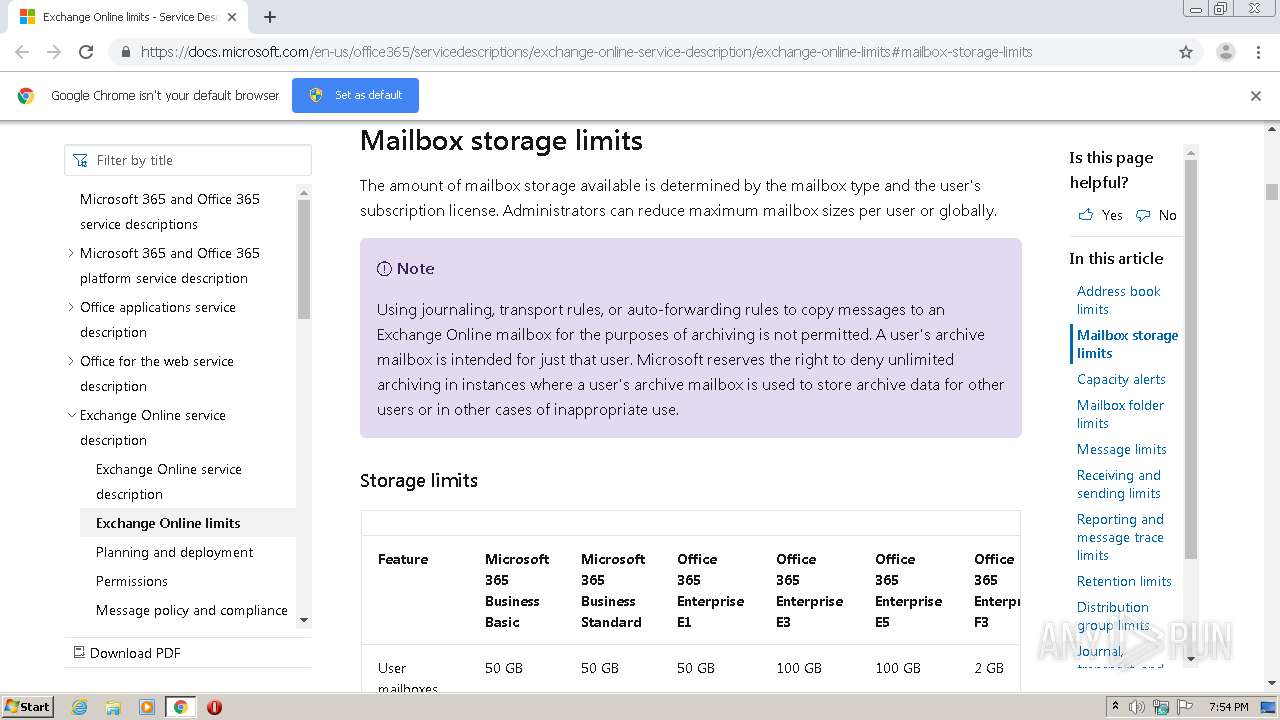Jump to Reporting and message trace limits
1280x720 pixels.
[1120, 537]
